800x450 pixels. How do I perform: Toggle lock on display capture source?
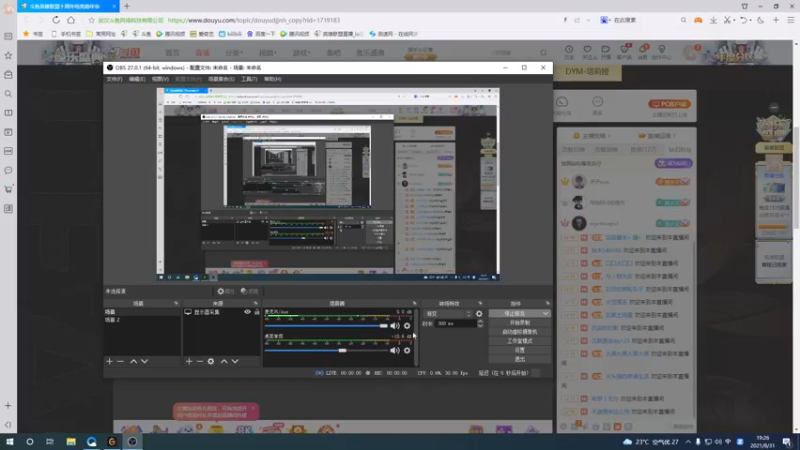coord(257,312)
